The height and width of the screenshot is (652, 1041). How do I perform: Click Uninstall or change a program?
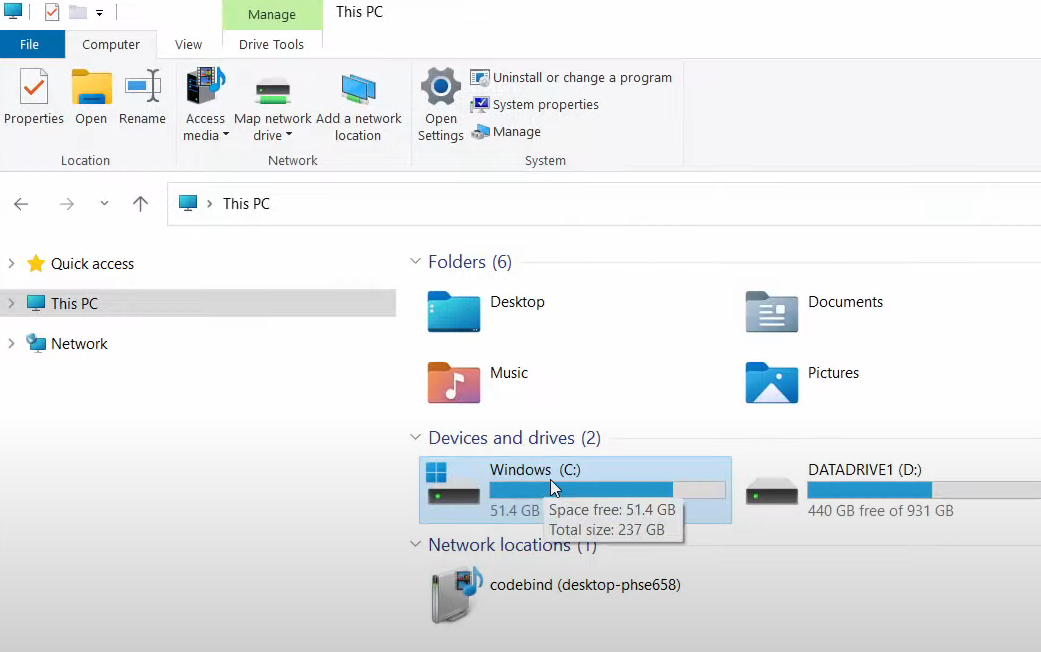coord(571,77)
